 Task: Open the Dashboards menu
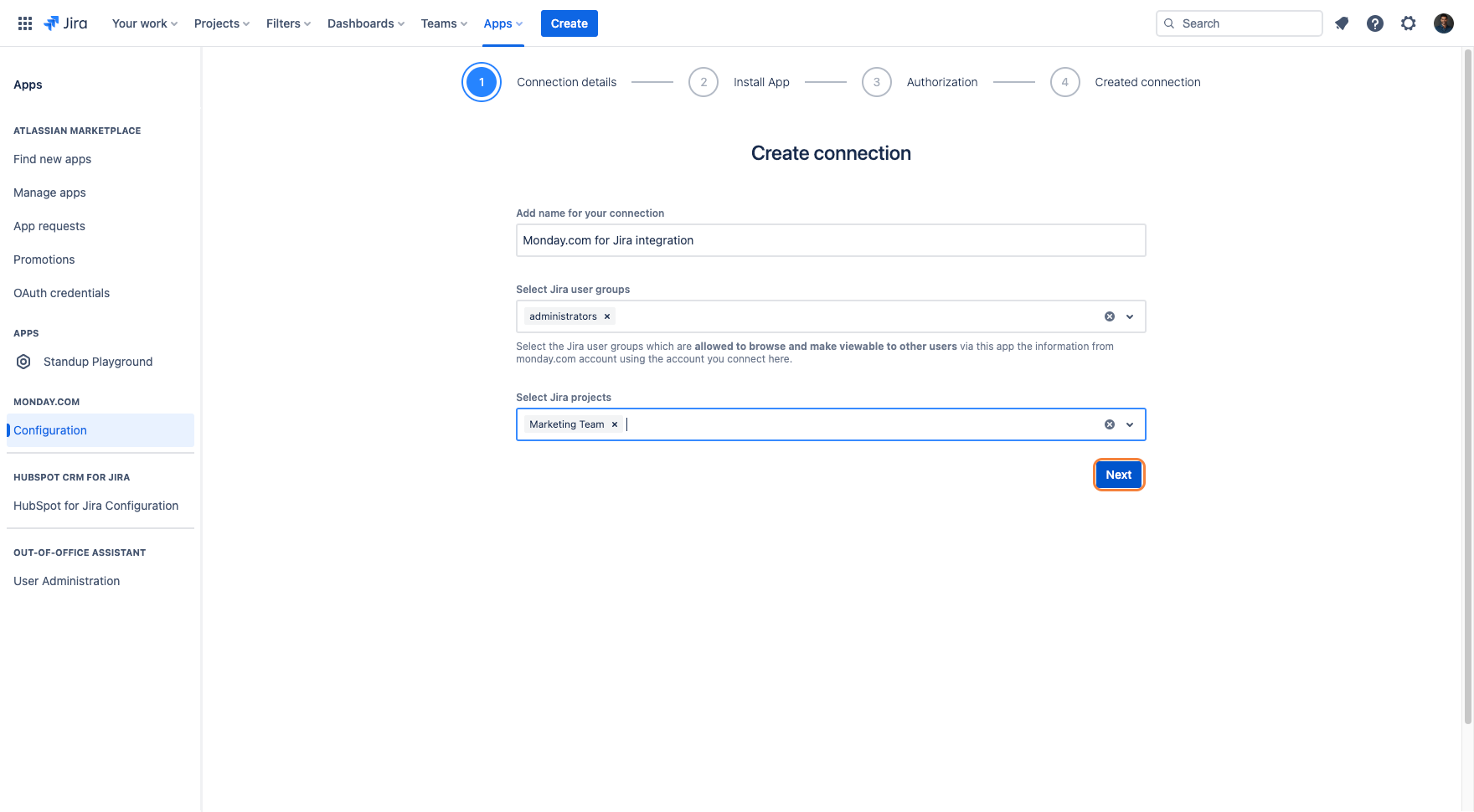(x=366, y=23)
